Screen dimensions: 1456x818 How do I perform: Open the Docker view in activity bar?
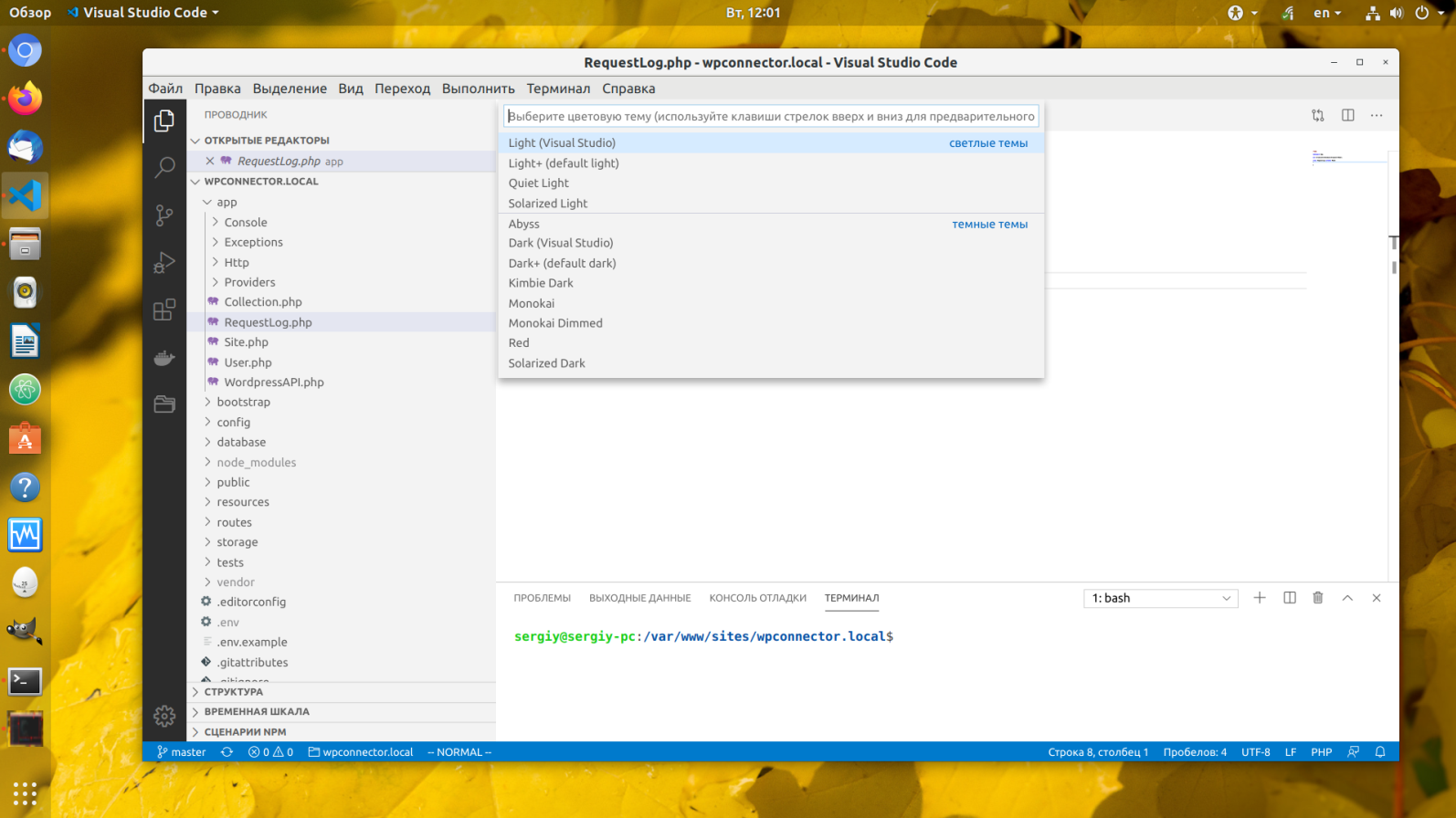coord(164,358)
